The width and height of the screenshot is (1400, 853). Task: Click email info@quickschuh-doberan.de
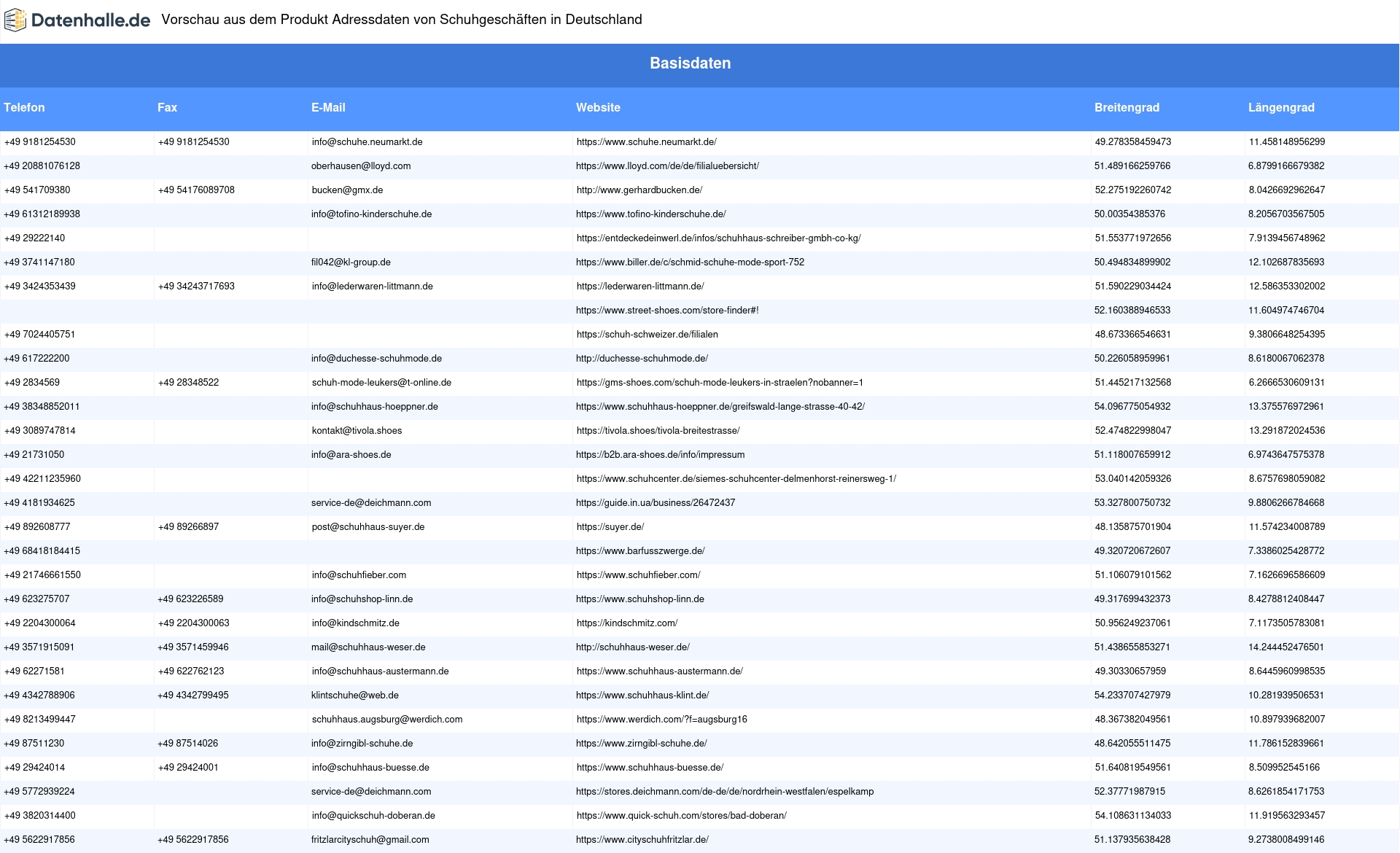[x=373, y=816]
